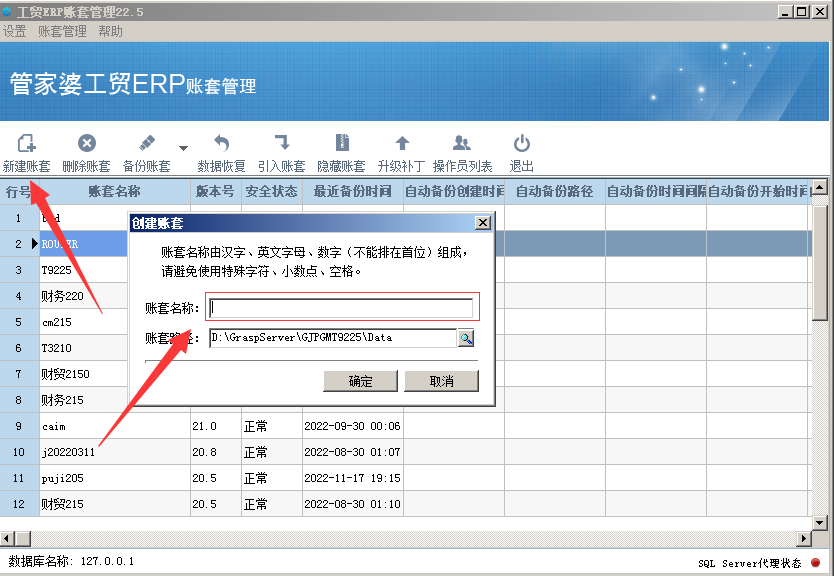Click the 备份账套 toolbar icon
This screenshot has height=576, width=834.
coord(147,144)
